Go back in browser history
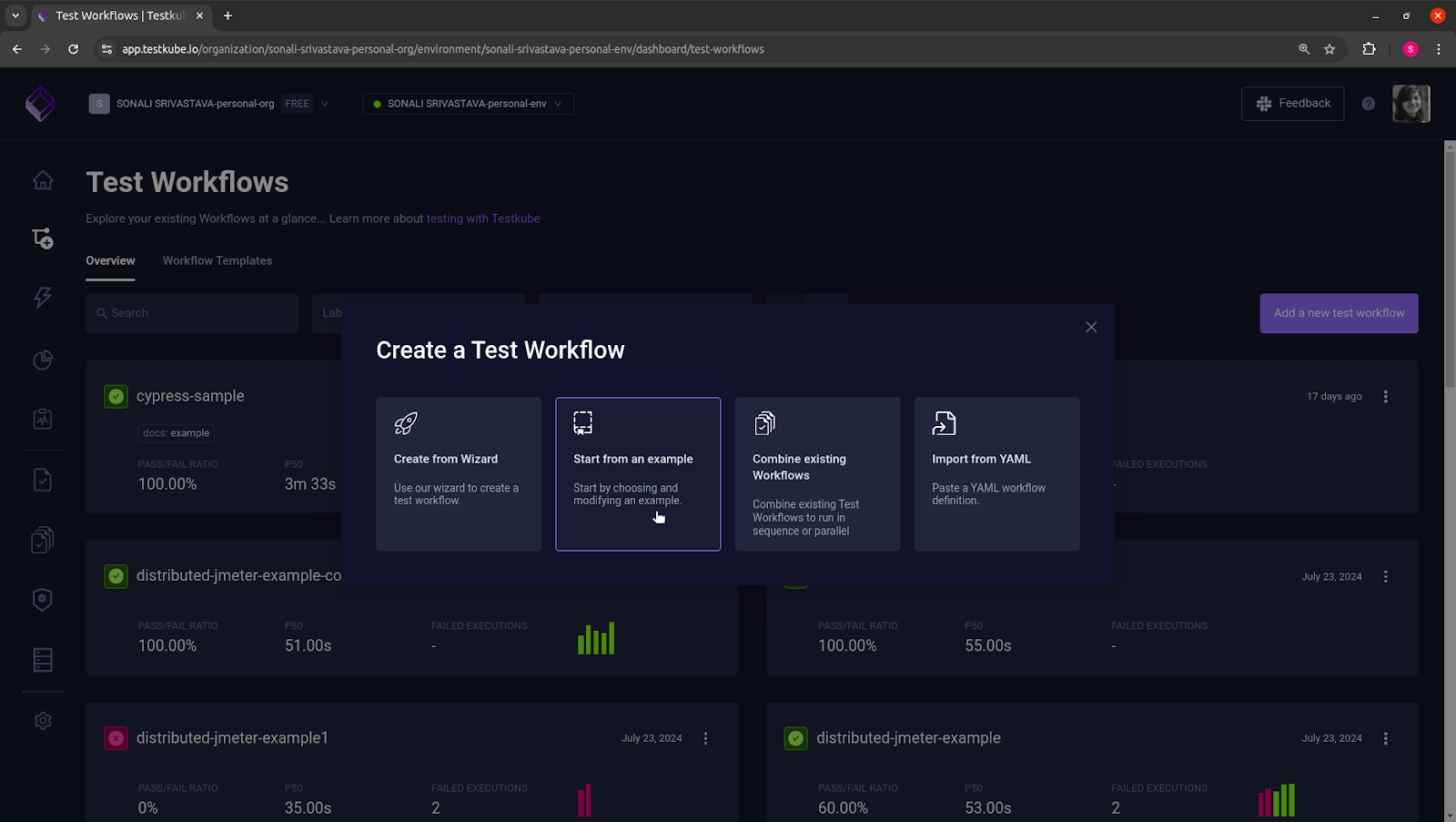Screen dimensions: 1456x822 tap(17, 49)
